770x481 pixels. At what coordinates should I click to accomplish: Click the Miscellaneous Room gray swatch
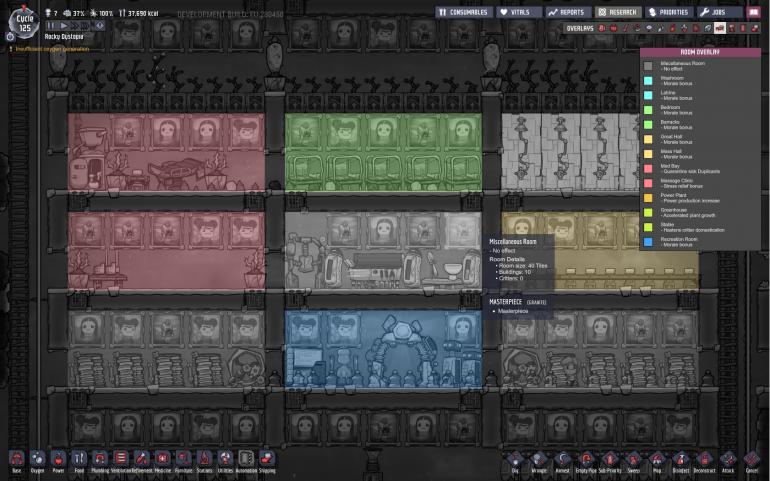pos(648,66)
